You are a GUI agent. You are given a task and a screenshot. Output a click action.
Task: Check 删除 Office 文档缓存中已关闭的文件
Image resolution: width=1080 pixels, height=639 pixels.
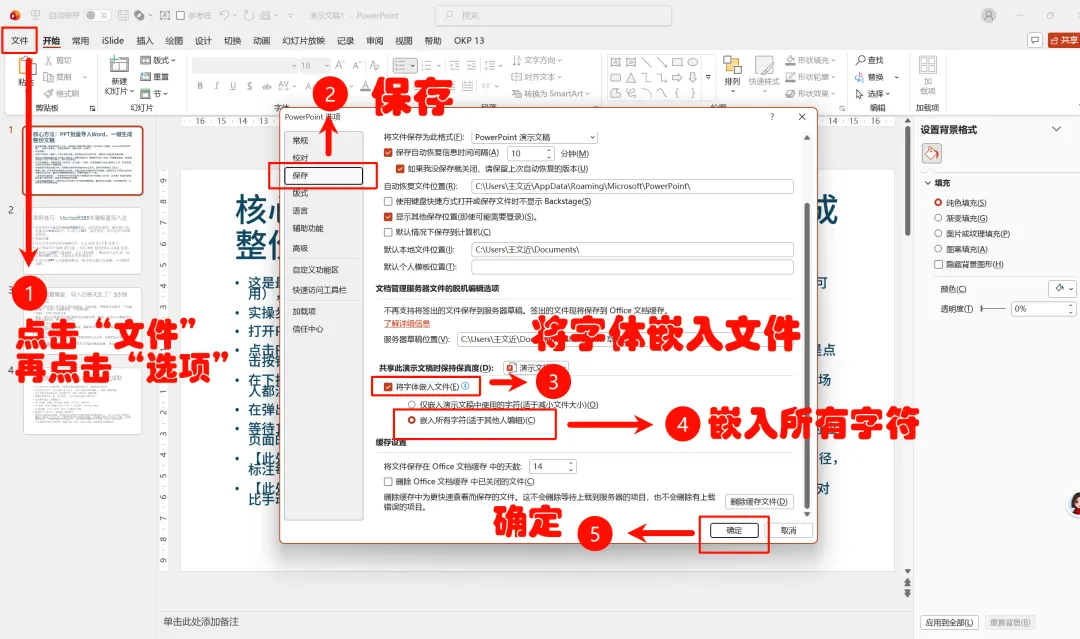coord(388,482)
